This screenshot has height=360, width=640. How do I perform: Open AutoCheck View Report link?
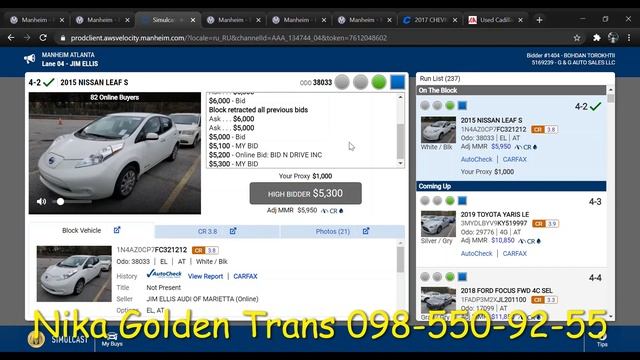[x=205, y=276]
